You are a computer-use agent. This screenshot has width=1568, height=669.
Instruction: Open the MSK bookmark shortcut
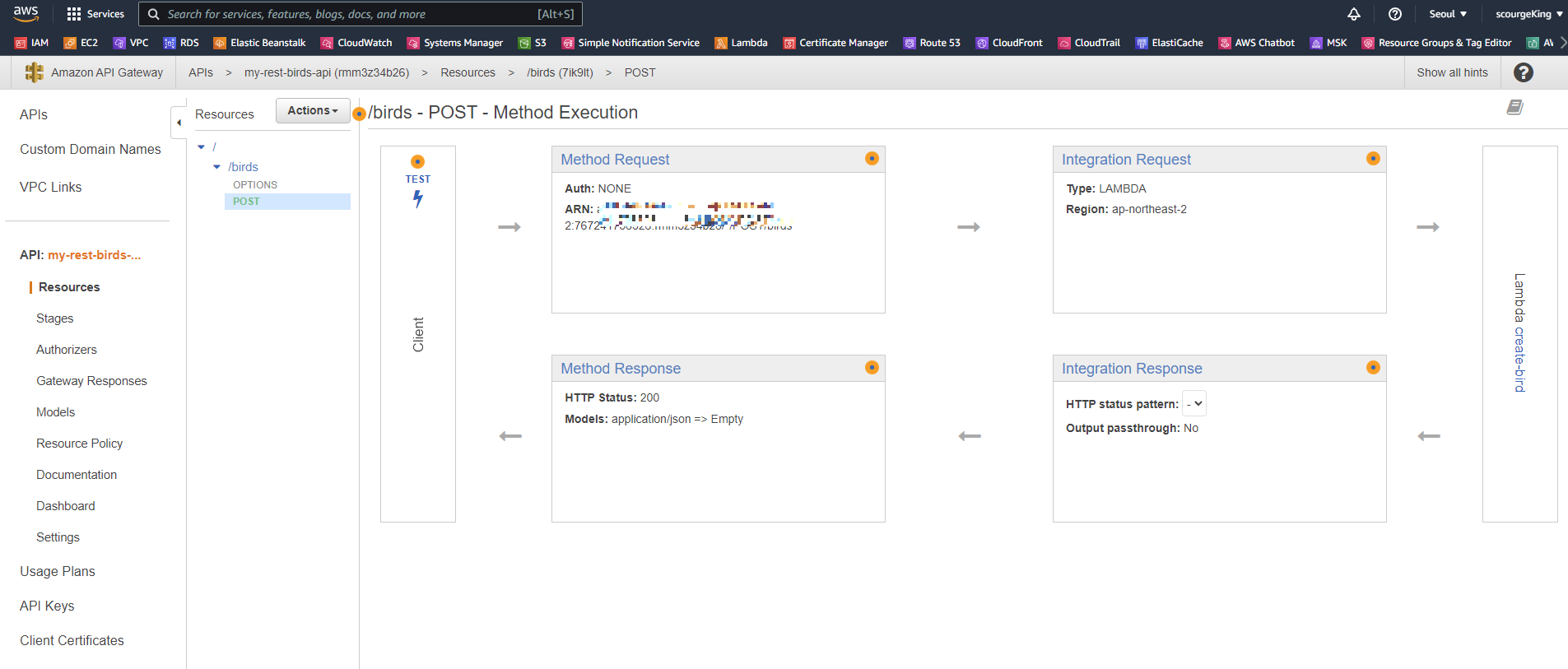click(x=1328, y=43)
